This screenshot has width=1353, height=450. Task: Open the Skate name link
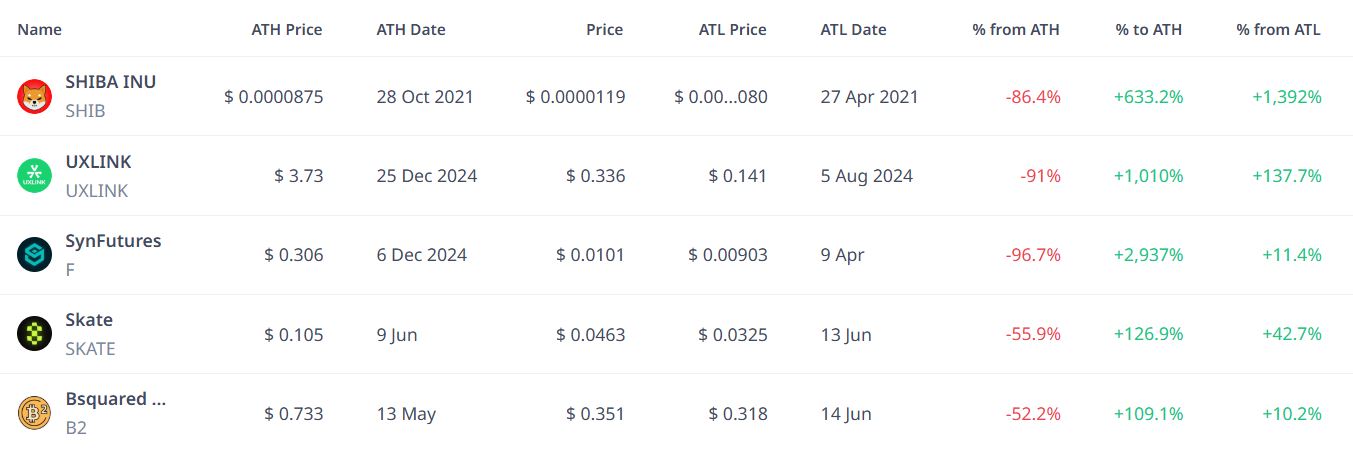pos(89,320)
